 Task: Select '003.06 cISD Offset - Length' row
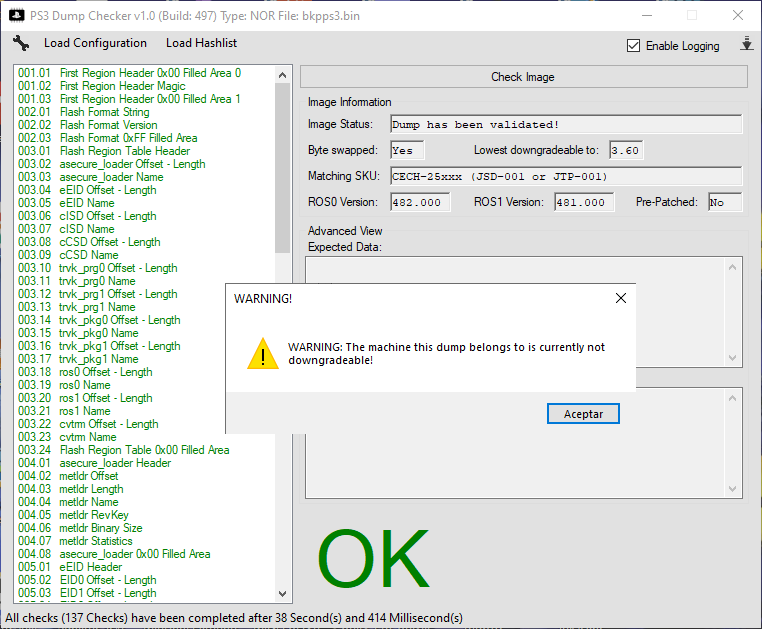87,216
